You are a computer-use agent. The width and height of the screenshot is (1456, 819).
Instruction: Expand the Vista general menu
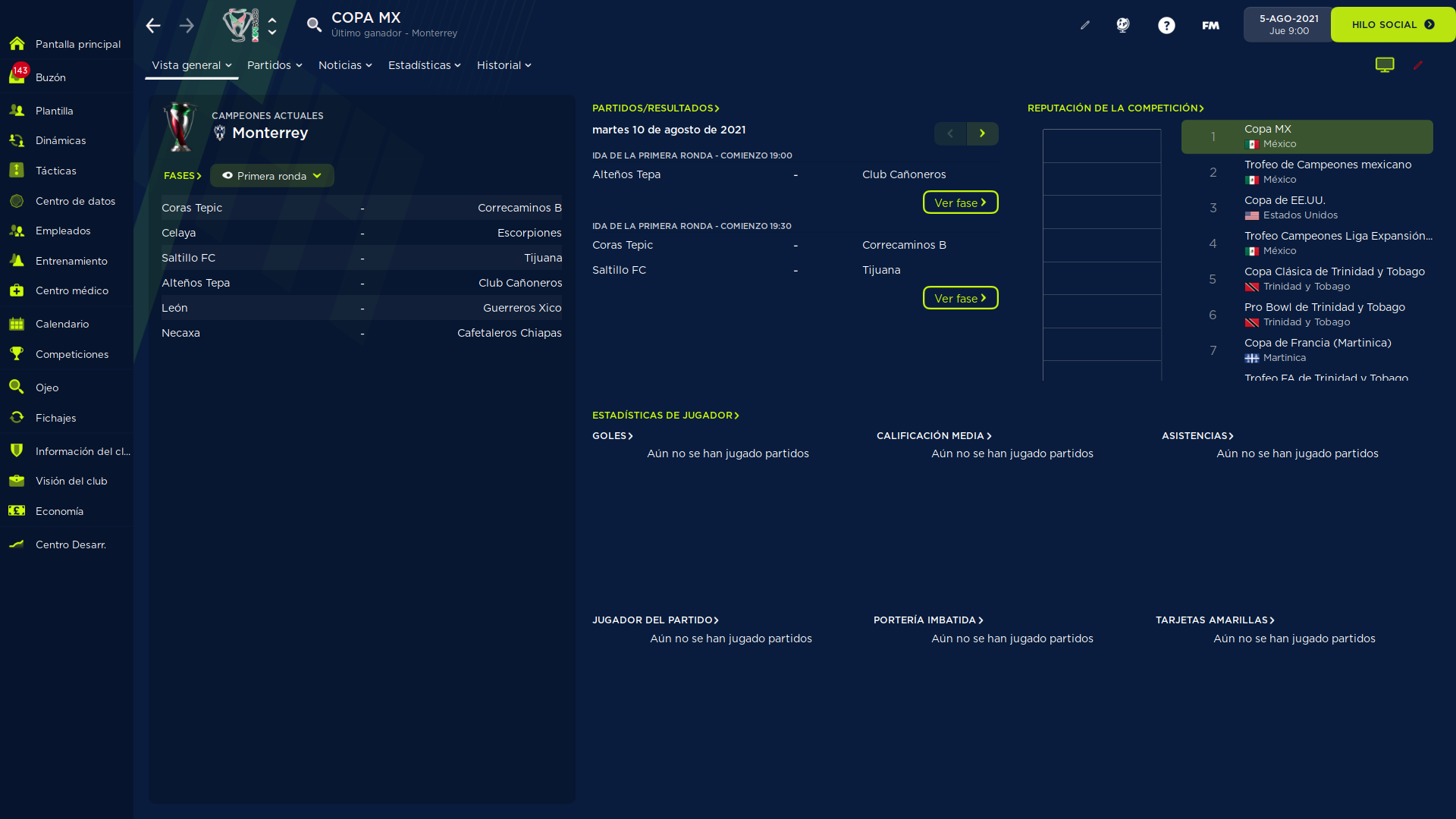[192, 65]
